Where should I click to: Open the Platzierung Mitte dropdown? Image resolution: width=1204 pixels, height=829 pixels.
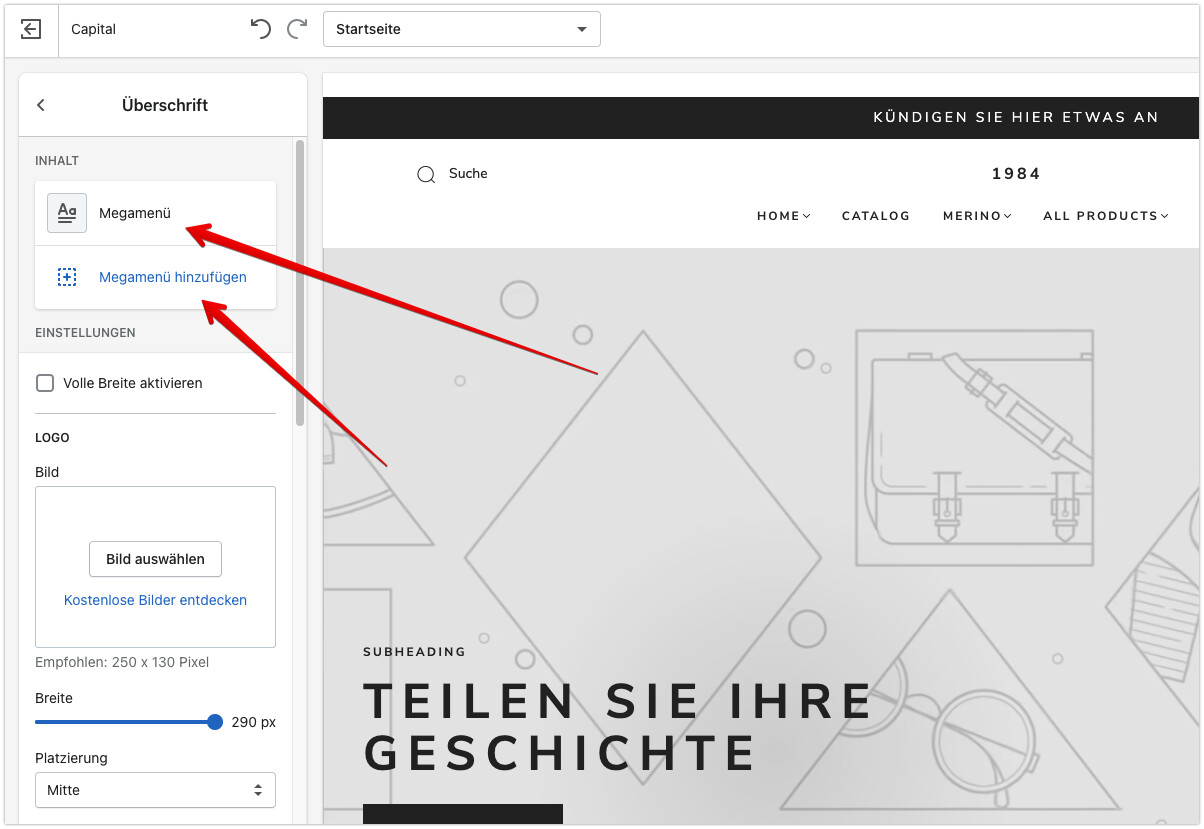pos(155,790)
